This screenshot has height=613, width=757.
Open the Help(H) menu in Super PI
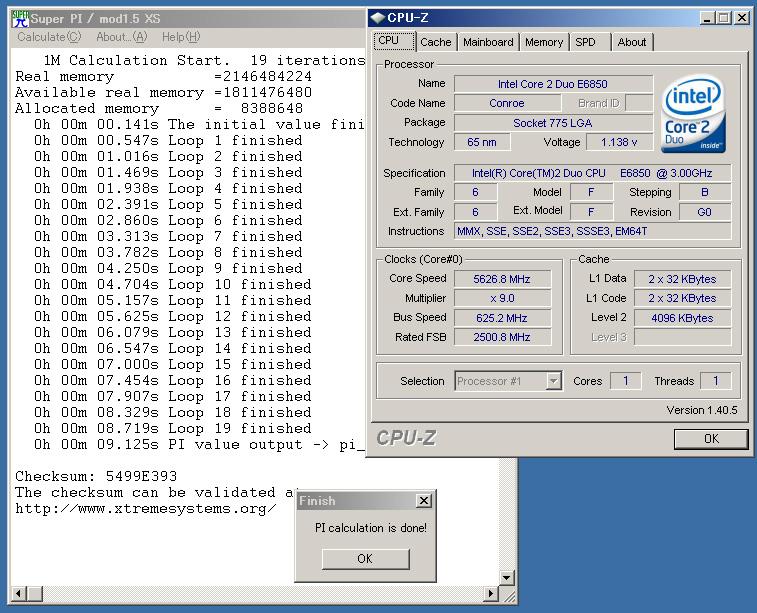(181, 37)
